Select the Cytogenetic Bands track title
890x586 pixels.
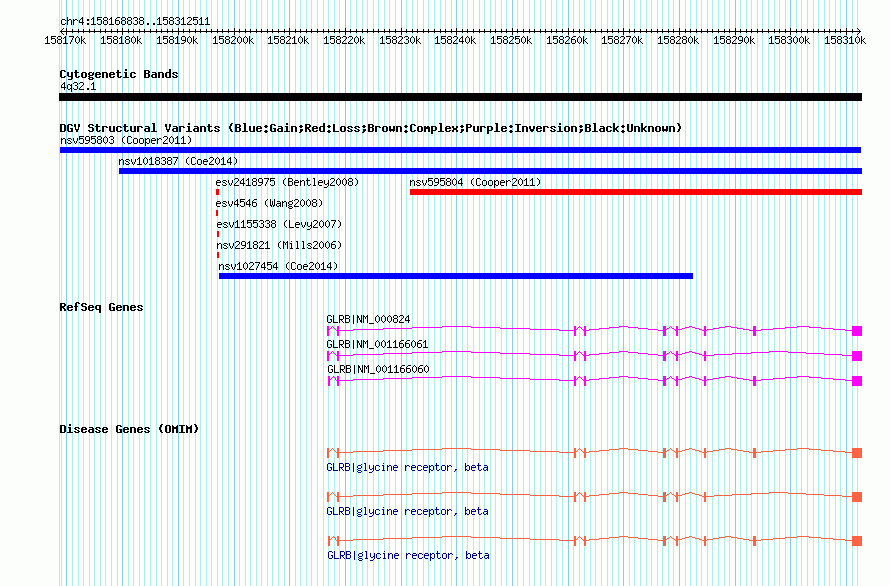point(119,74)
